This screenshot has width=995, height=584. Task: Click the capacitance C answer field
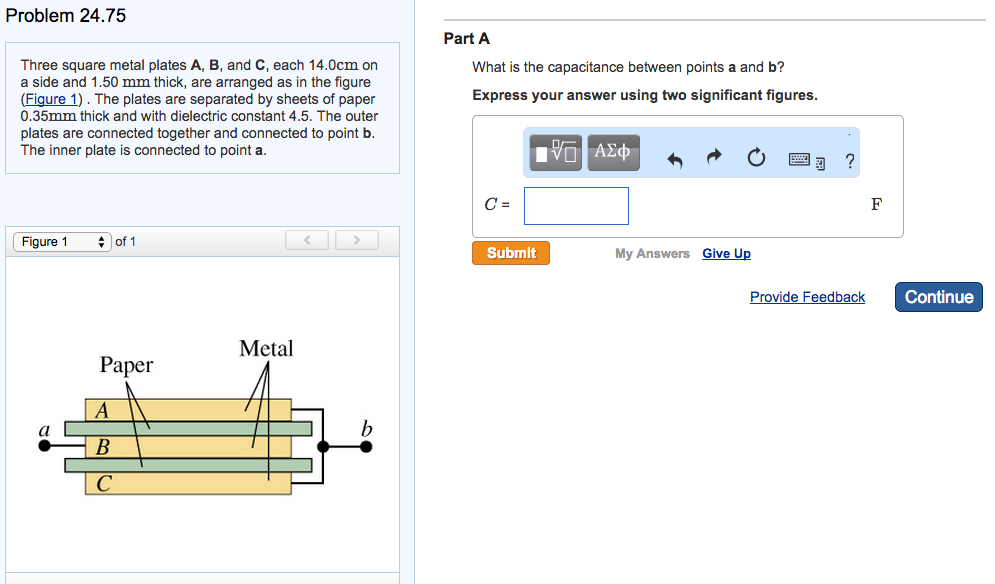[576, 206]
